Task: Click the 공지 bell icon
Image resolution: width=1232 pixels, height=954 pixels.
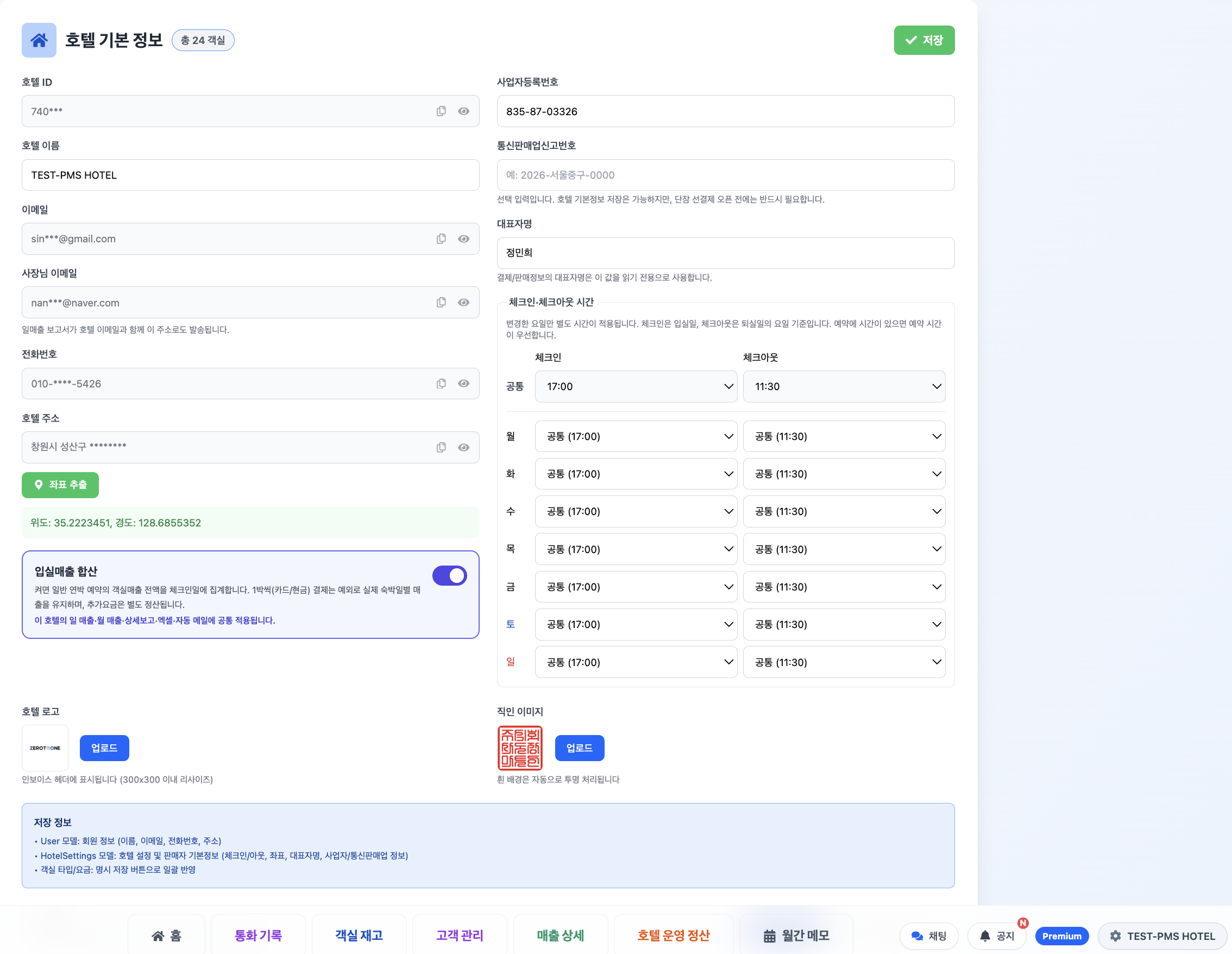Action: 984,936
